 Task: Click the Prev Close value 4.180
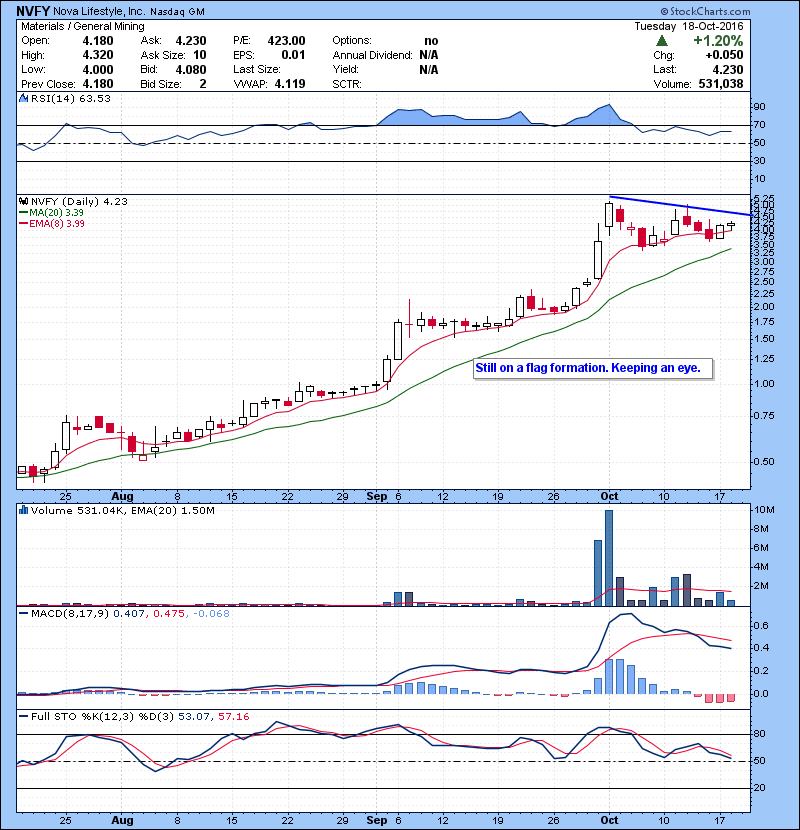click(98, 84)
